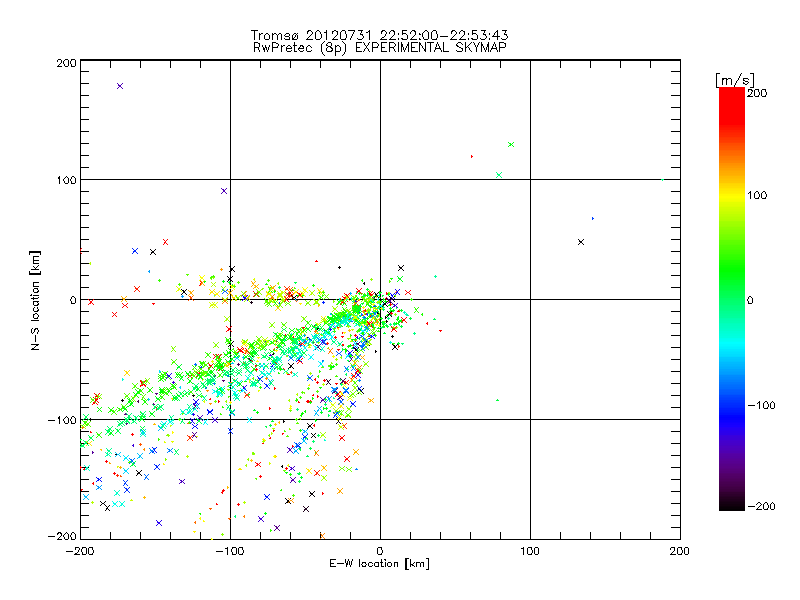
Task: Click the 'N-S location [km]' axis label
Action: 35,300
